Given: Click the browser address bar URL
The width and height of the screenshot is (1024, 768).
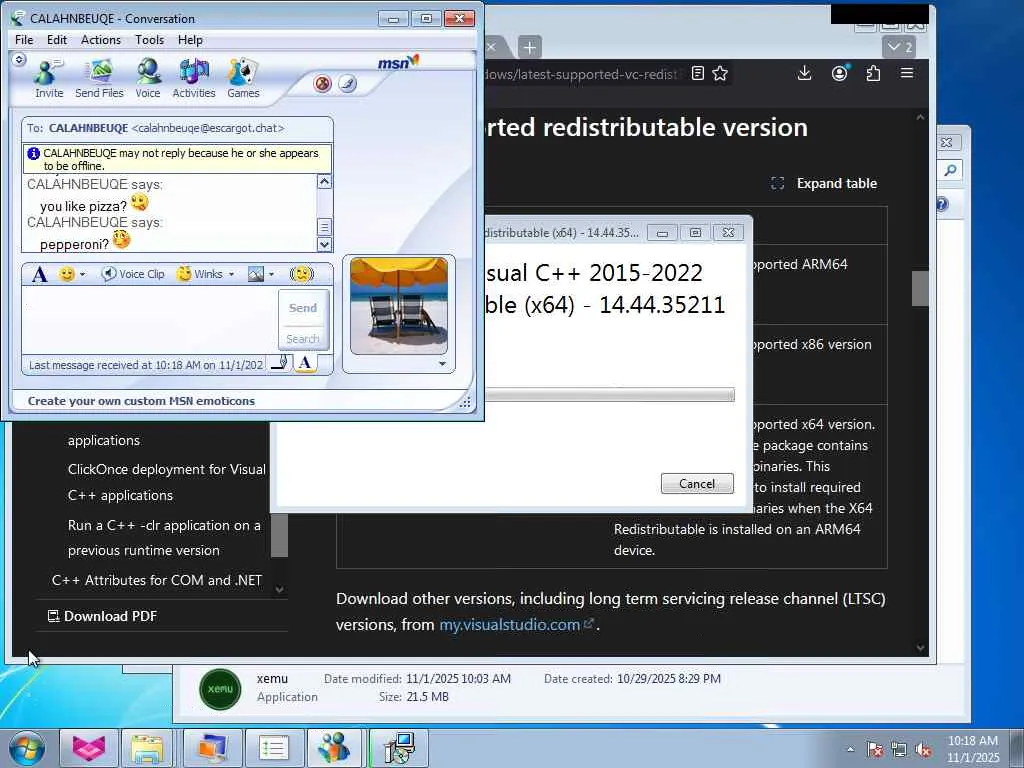Looking at the screenshot, I should (581, 74).
